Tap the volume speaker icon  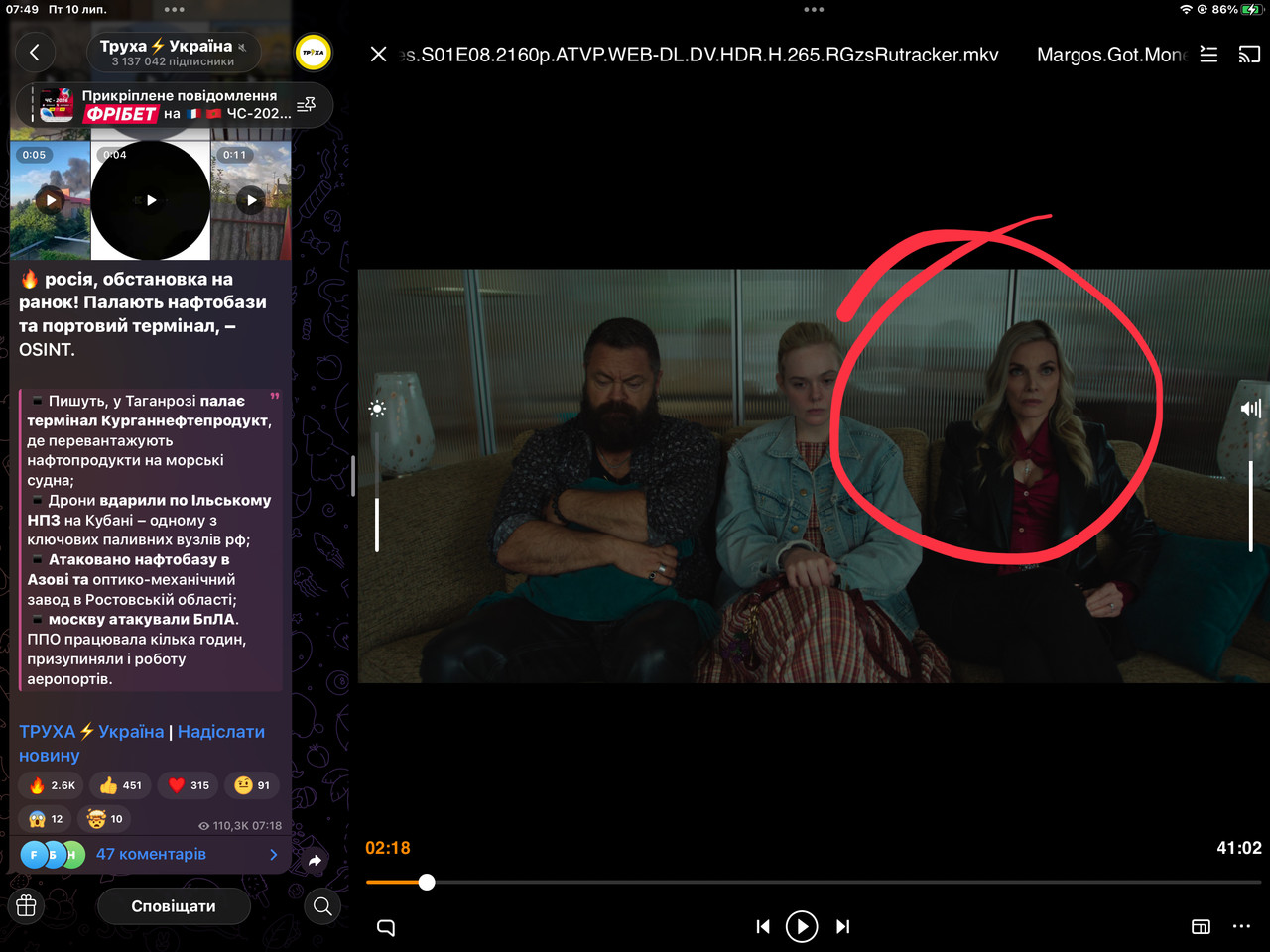[1251, 409]
